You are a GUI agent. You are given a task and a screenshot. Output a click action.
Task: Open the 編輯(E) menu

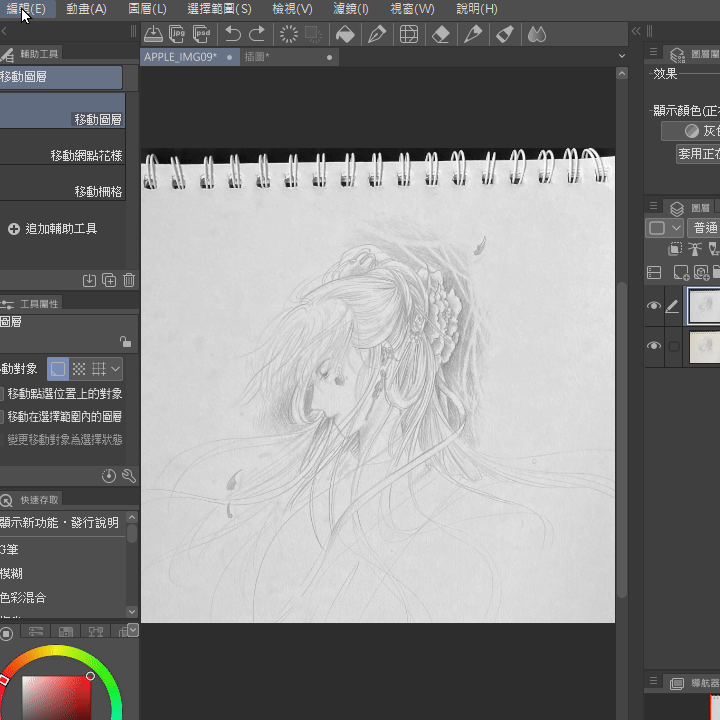(27, 9)
